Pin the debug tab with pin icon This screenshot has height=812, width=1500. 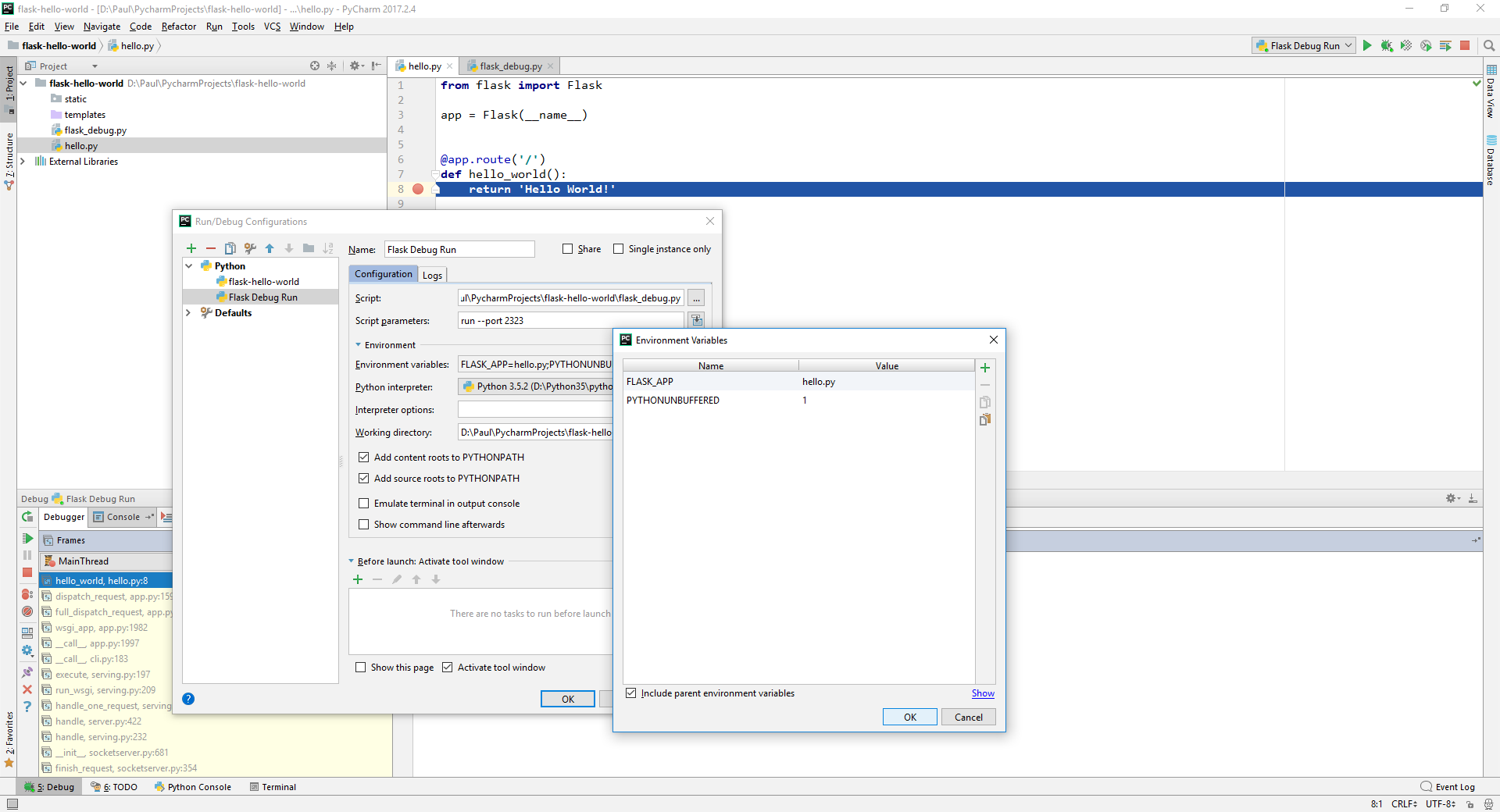[27, 672]
